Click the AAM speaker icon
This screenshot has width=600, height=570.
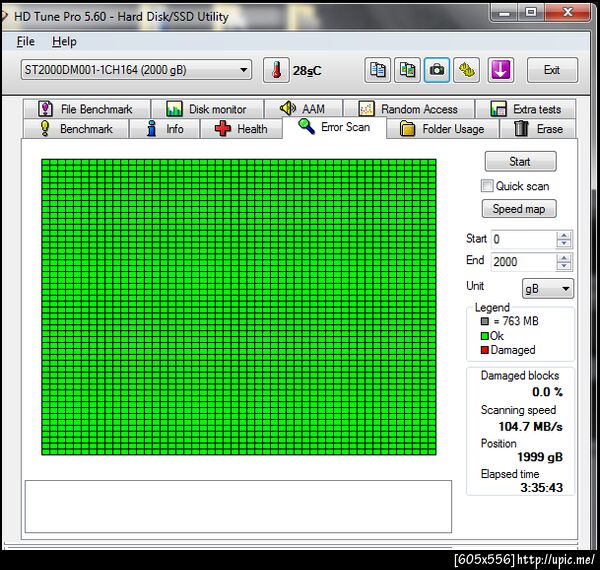point(288,109)
